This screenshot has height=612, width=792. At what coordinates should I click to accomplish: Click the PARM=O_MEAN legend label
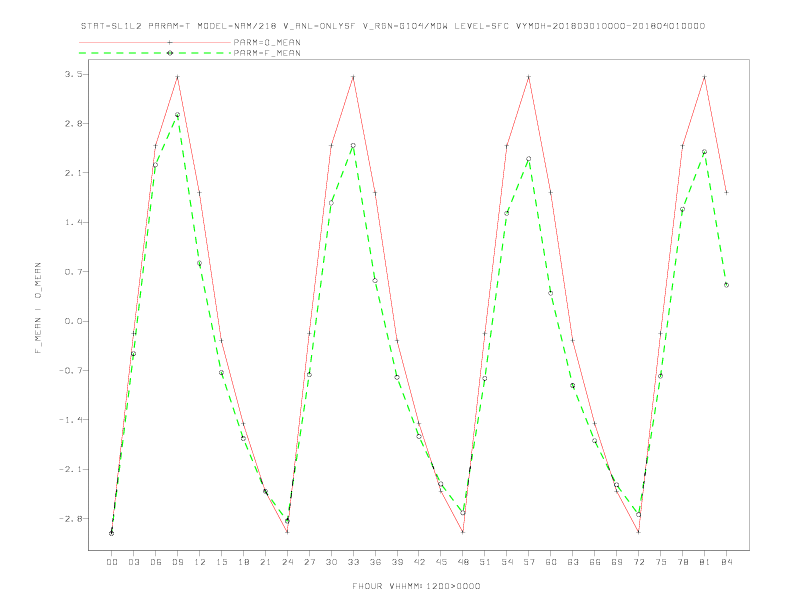(267, 42)
